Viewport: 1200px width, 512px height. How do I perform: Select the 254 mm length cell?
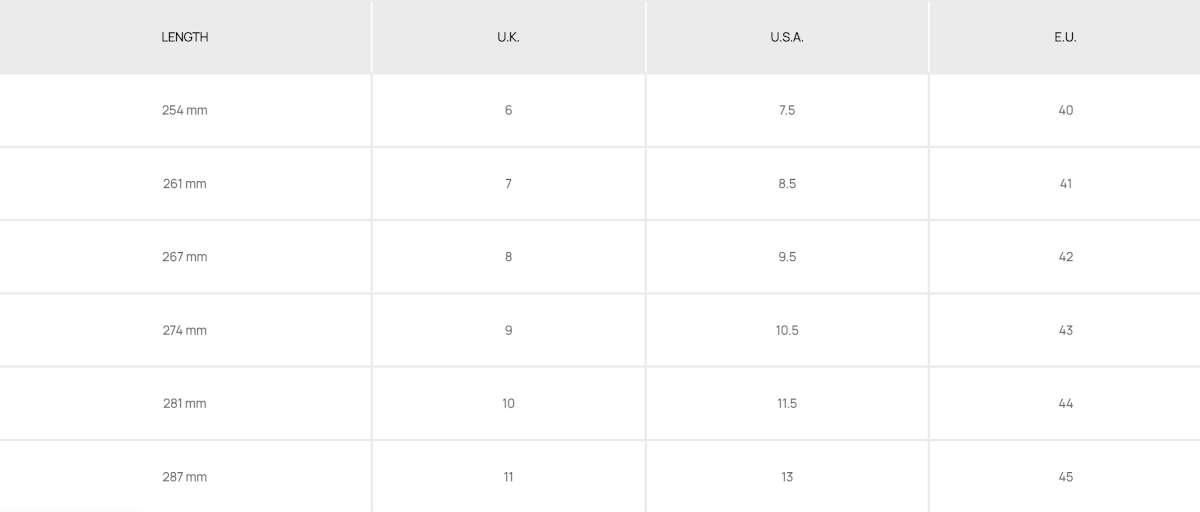click(x=185, y=110)
